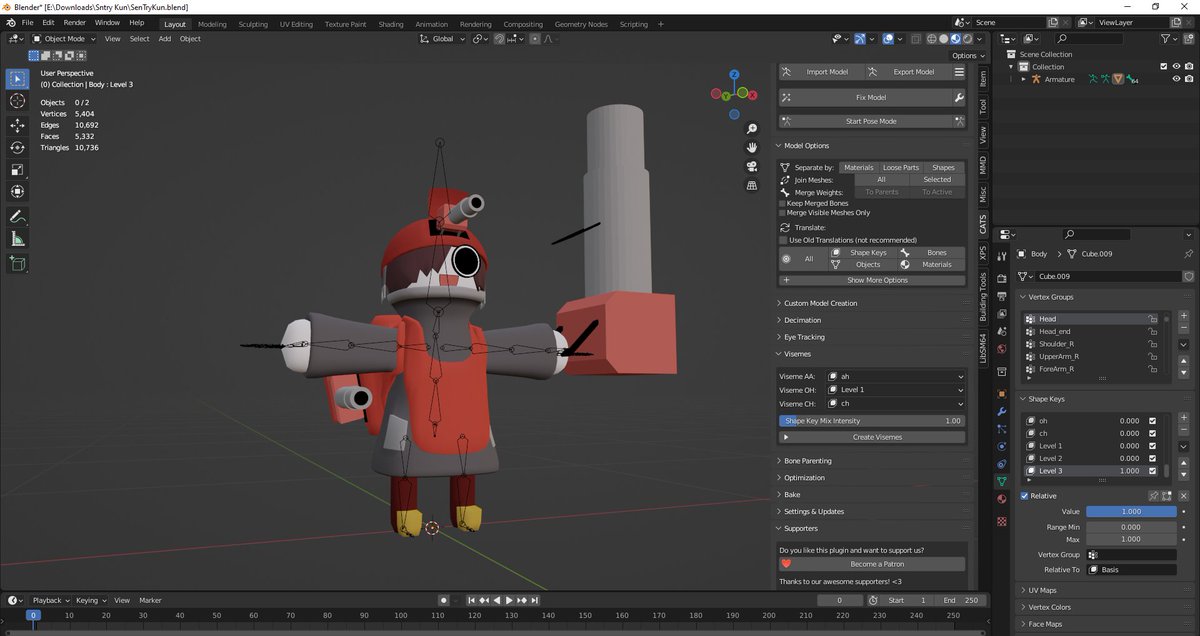
Task: Add a new vertex group plus button
Action: point(1184,316)
